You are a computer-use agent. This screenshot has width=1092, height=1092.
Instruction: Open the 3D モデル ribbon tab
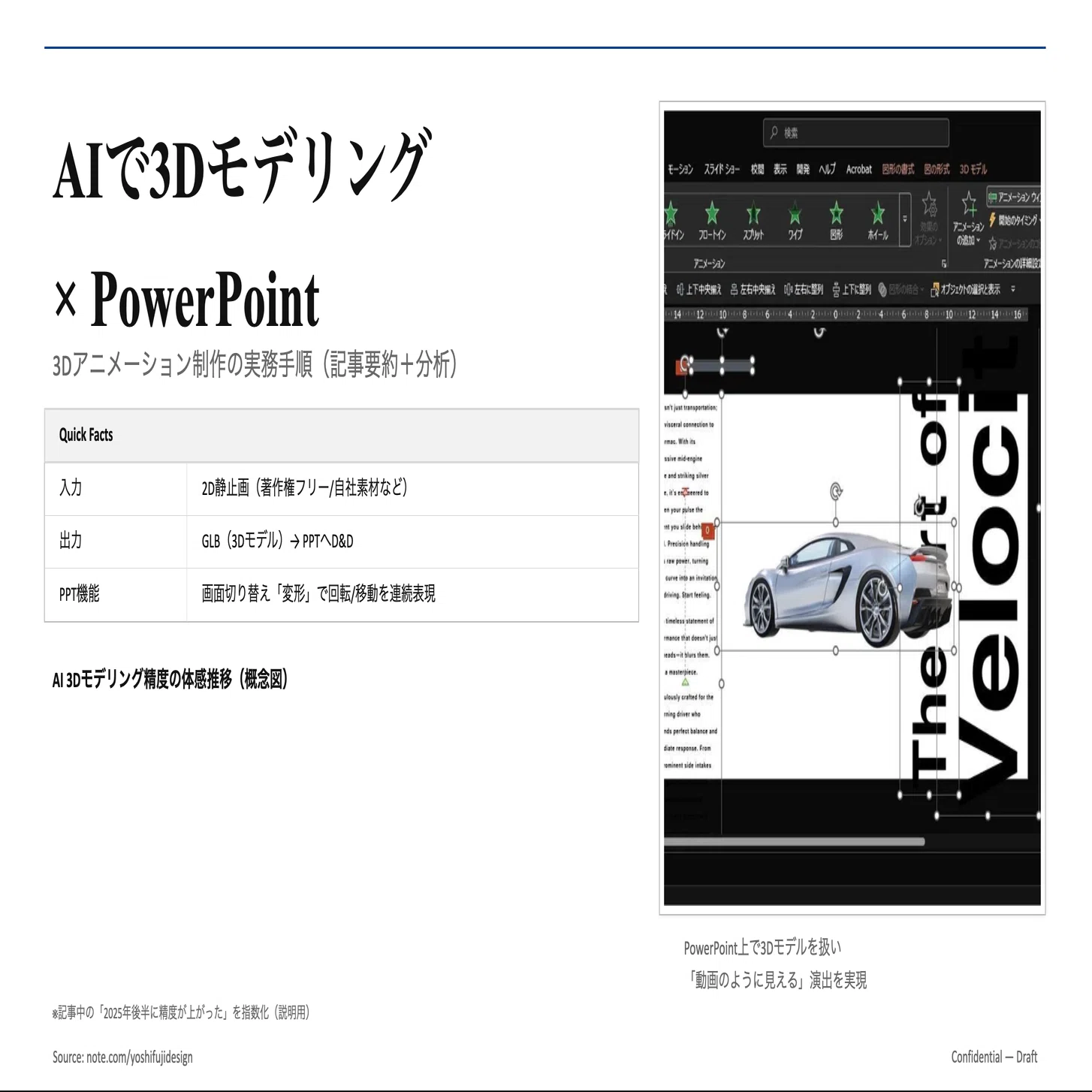pyautogui.click(x=973, y=169)
